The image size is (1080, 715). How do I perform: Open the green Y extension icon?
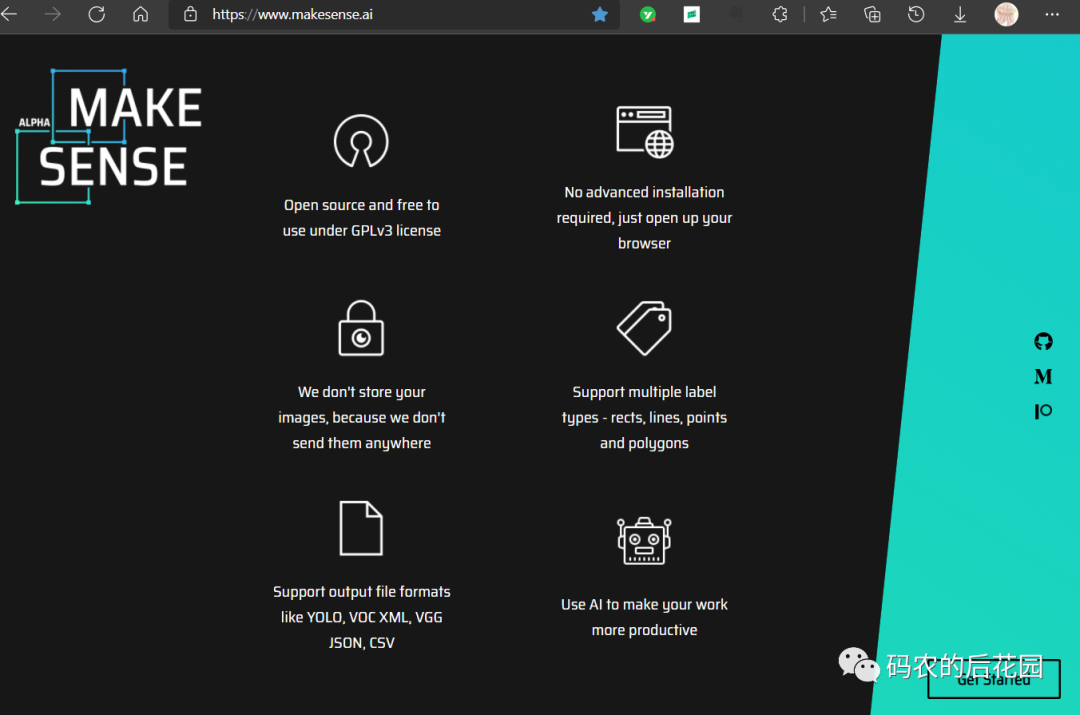tap(647, 14)
